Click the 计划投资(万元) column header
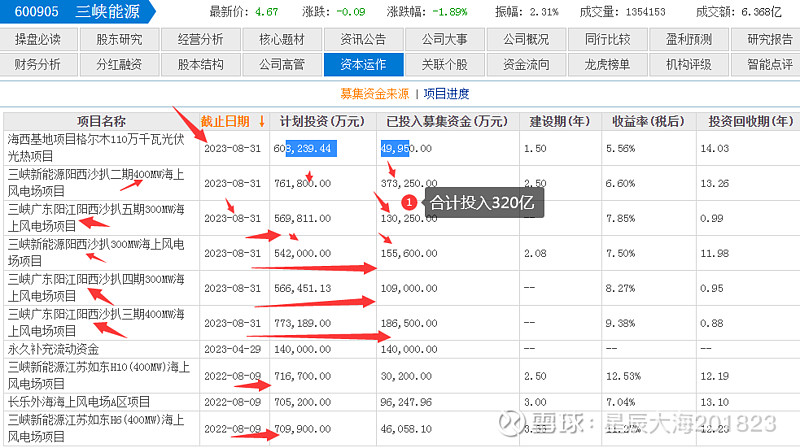Screen dimensions: 800x448 (323, 121)
